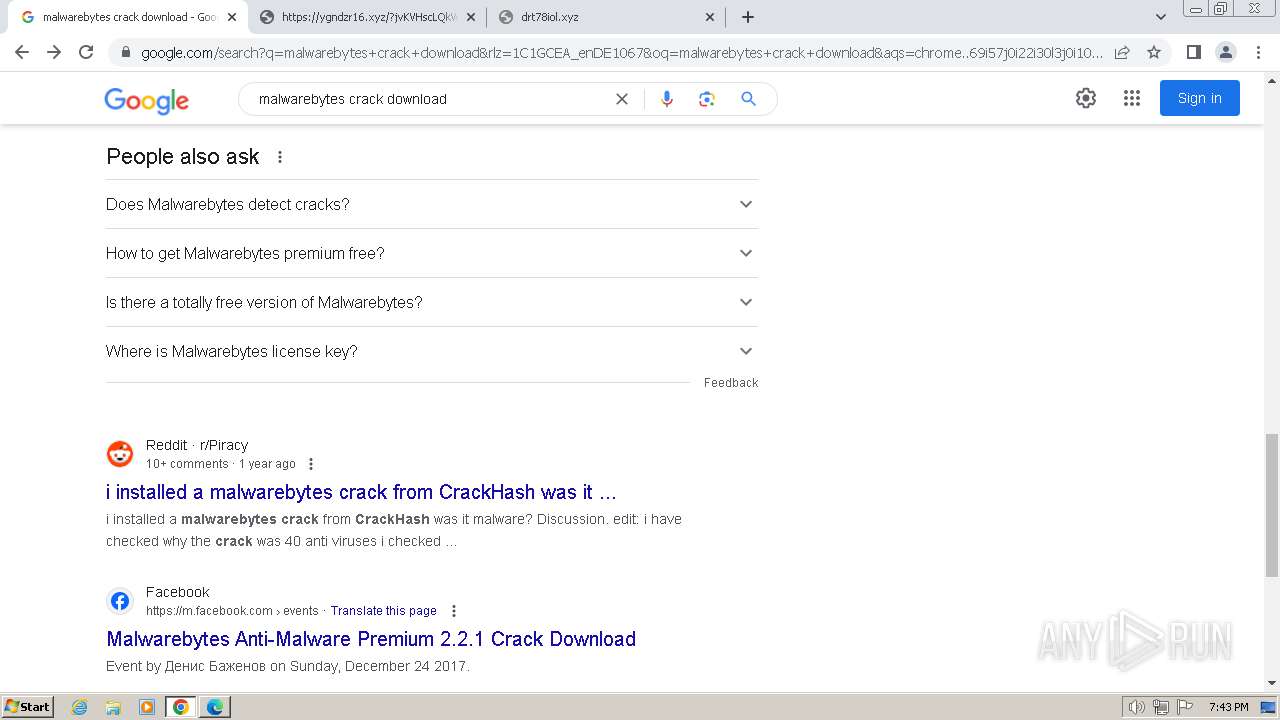The image size is (1280, 720).
Task: Open Chrome three-dot menu
Action: point(1258,52)
